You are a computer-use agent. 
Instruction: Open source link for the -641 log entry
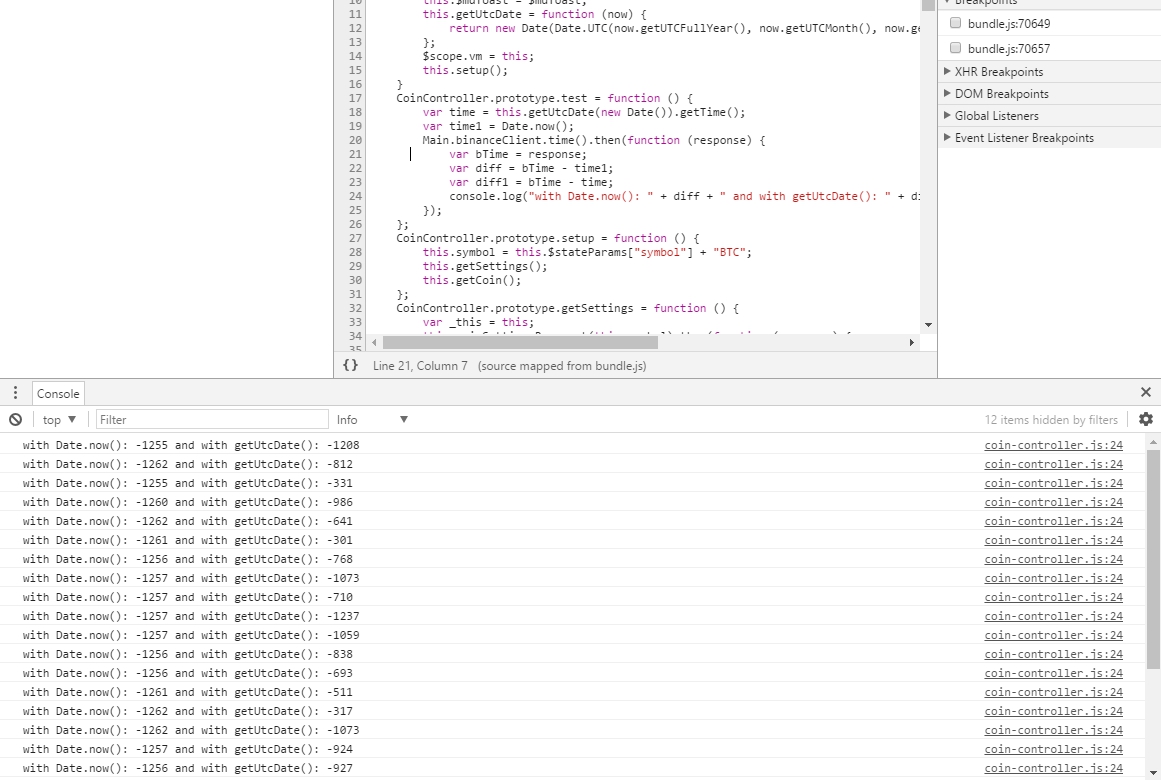(x=1053, y=521)
